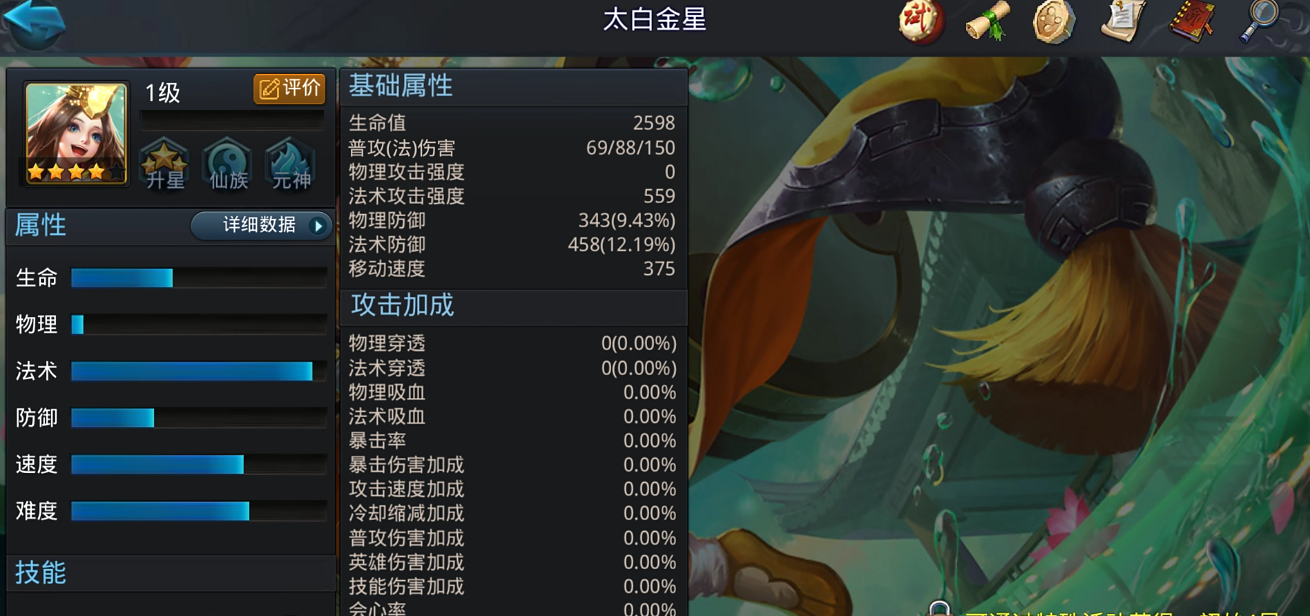Tap the 元神 blue flame icon

click(291, 164)
